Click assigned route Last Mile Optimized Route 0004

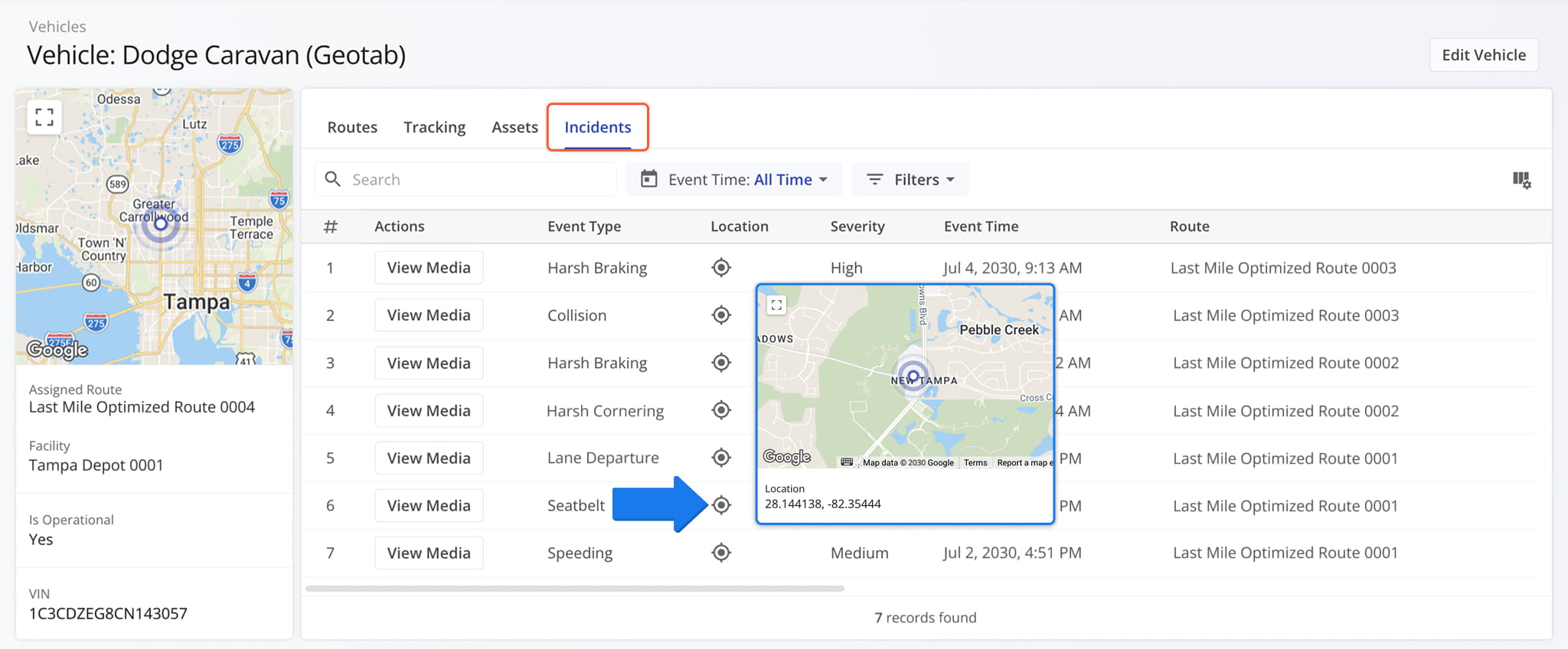click(142, 407)
